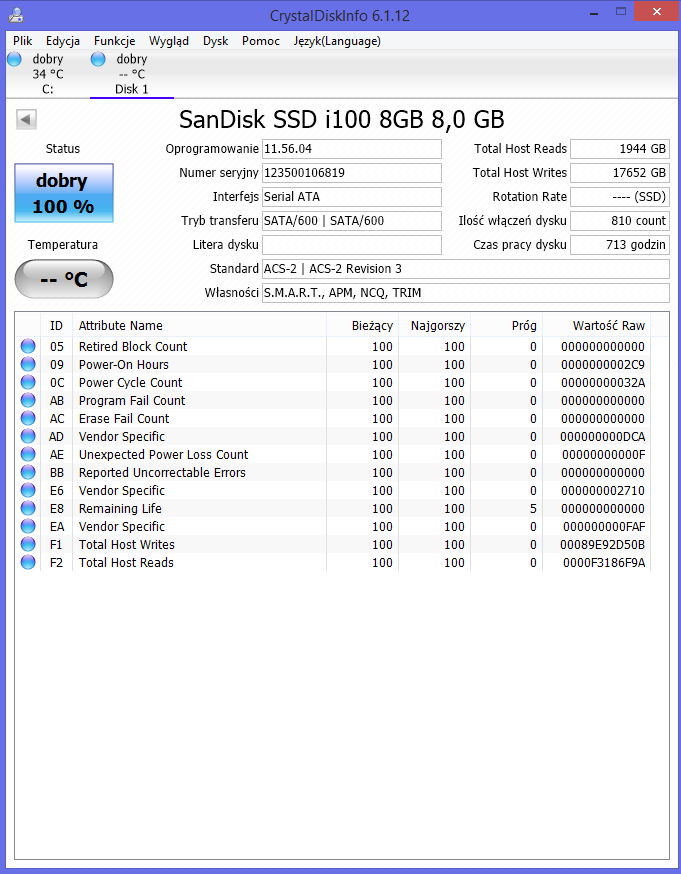Click the 810 count power-on value

[620, 221]
